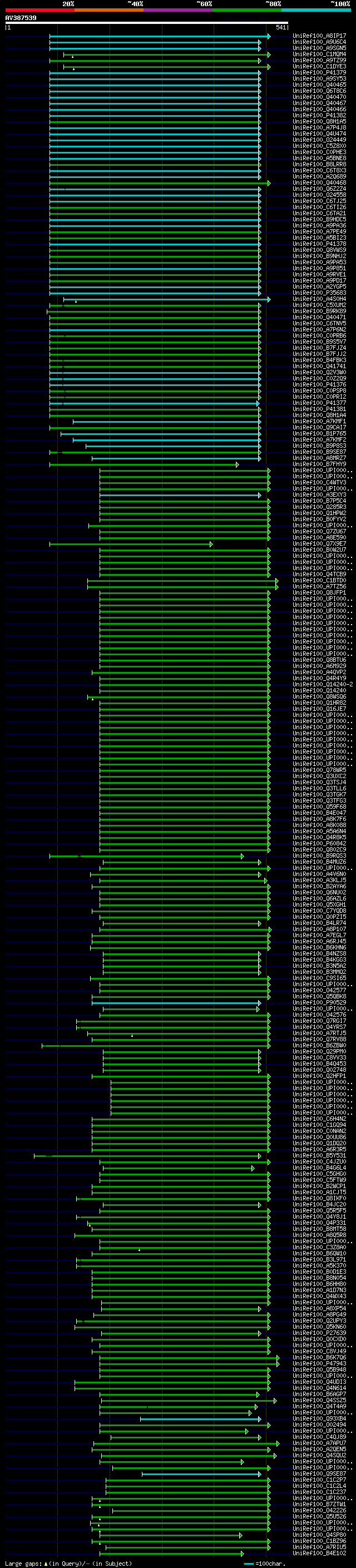Select the UniRef100_O42226 label

(x=319, y=1510)
